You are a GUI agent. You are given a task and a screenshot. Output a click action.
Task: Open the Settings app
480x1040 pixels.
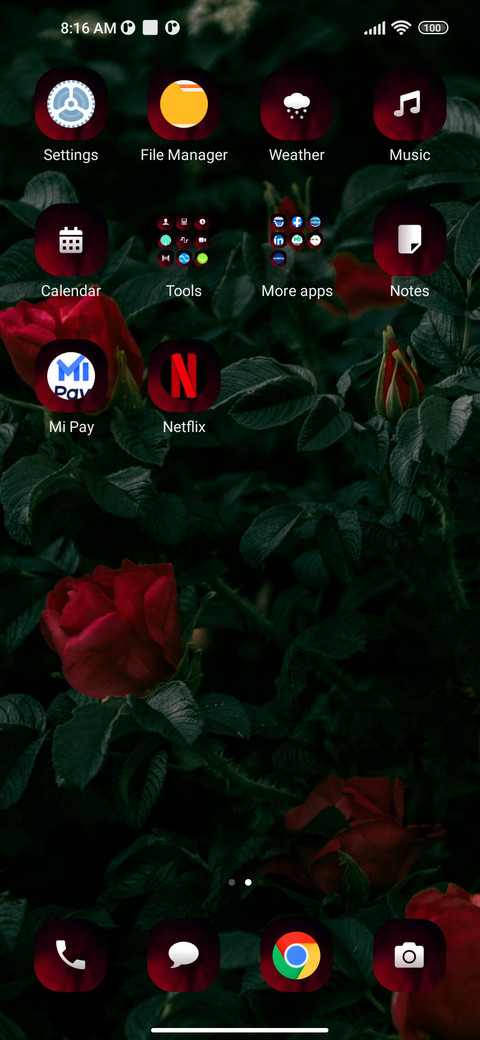coord(71,104)
